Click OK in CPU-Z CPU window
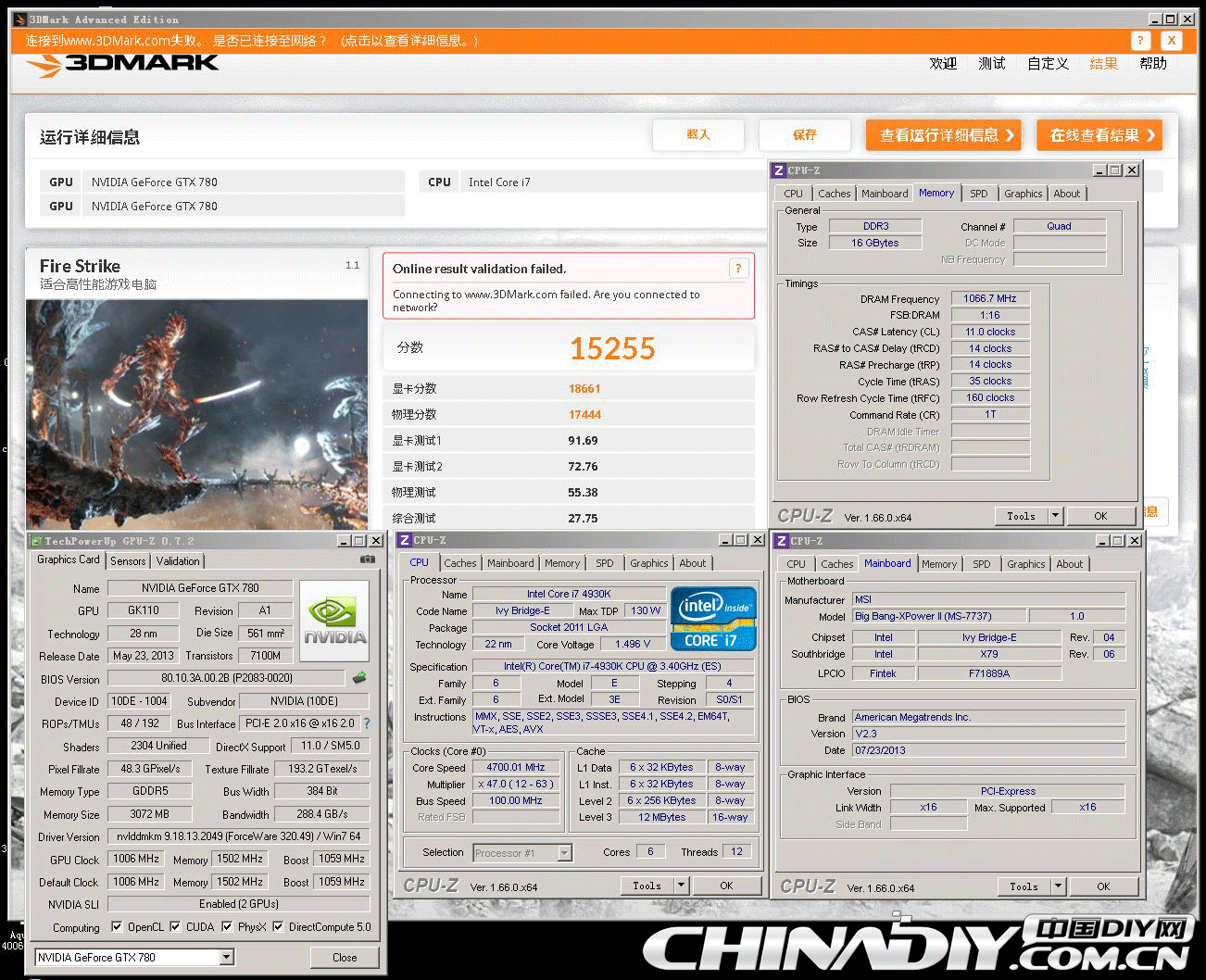Viewport: 1206px width, 980px height. tap(727, 886)
